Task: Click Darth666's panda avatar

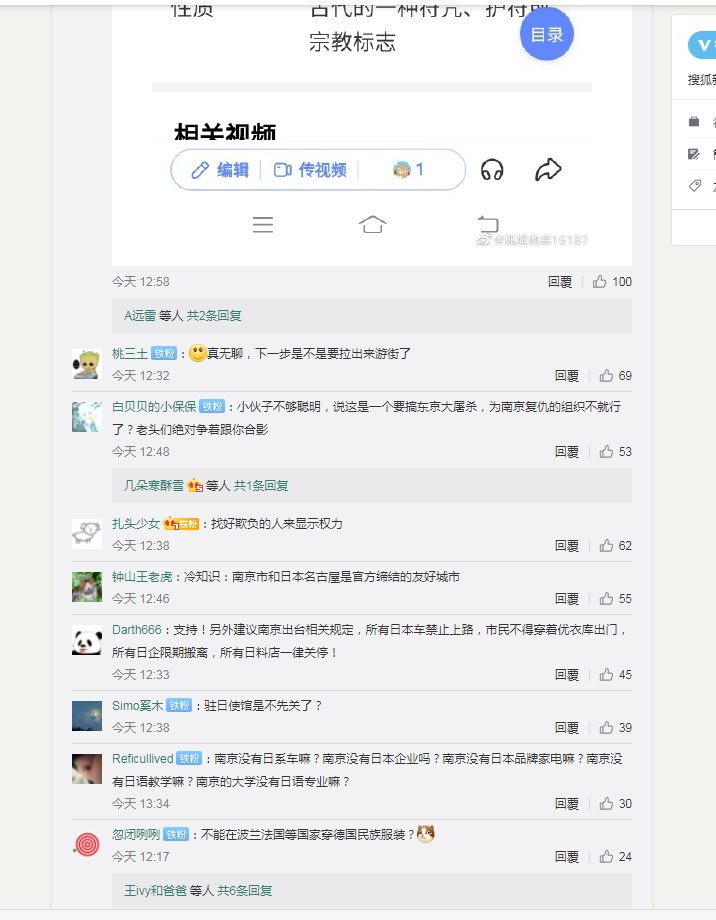Action: [87, 640]
